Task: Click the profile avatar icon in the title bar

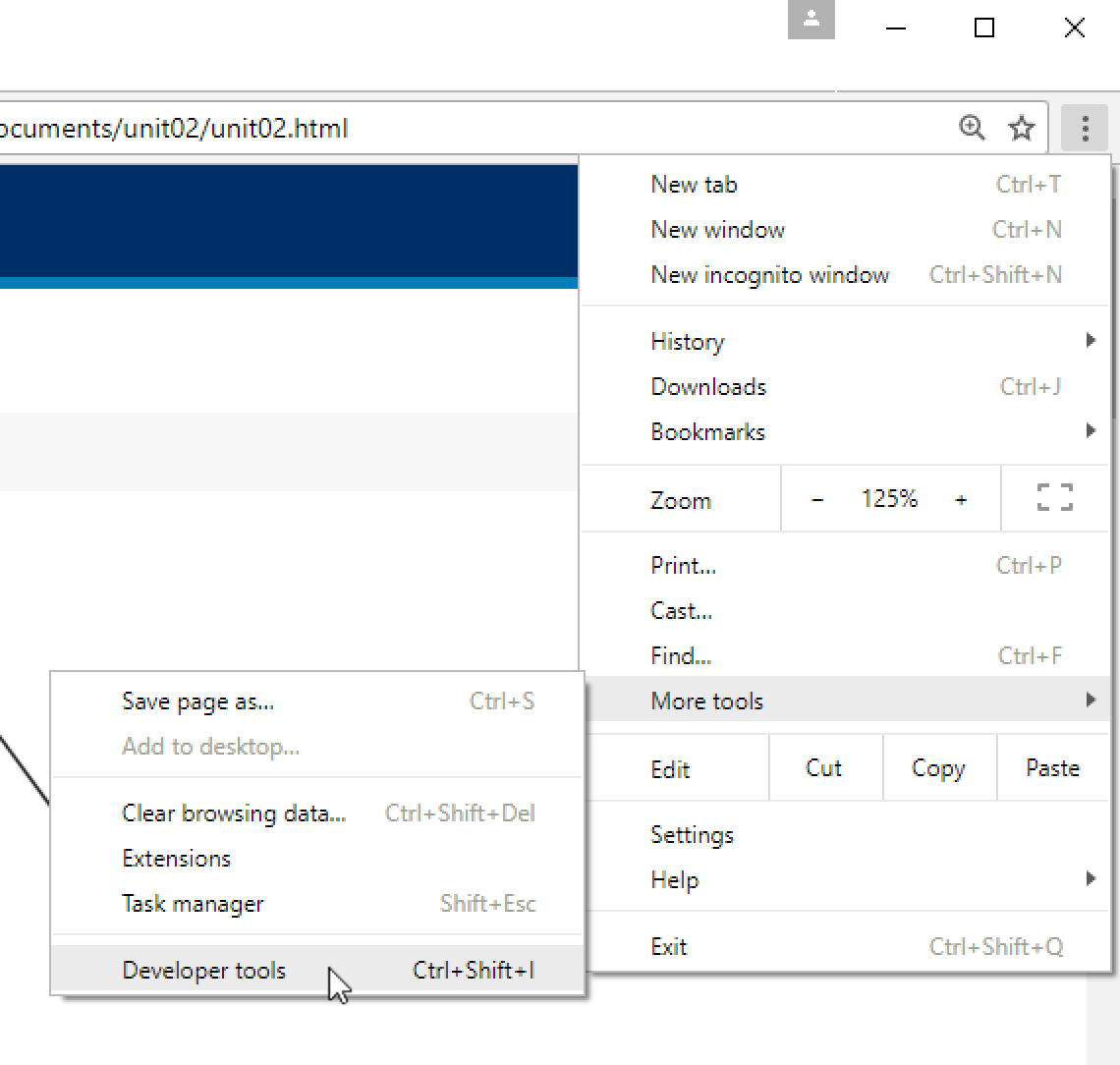Action: (811, 20)
